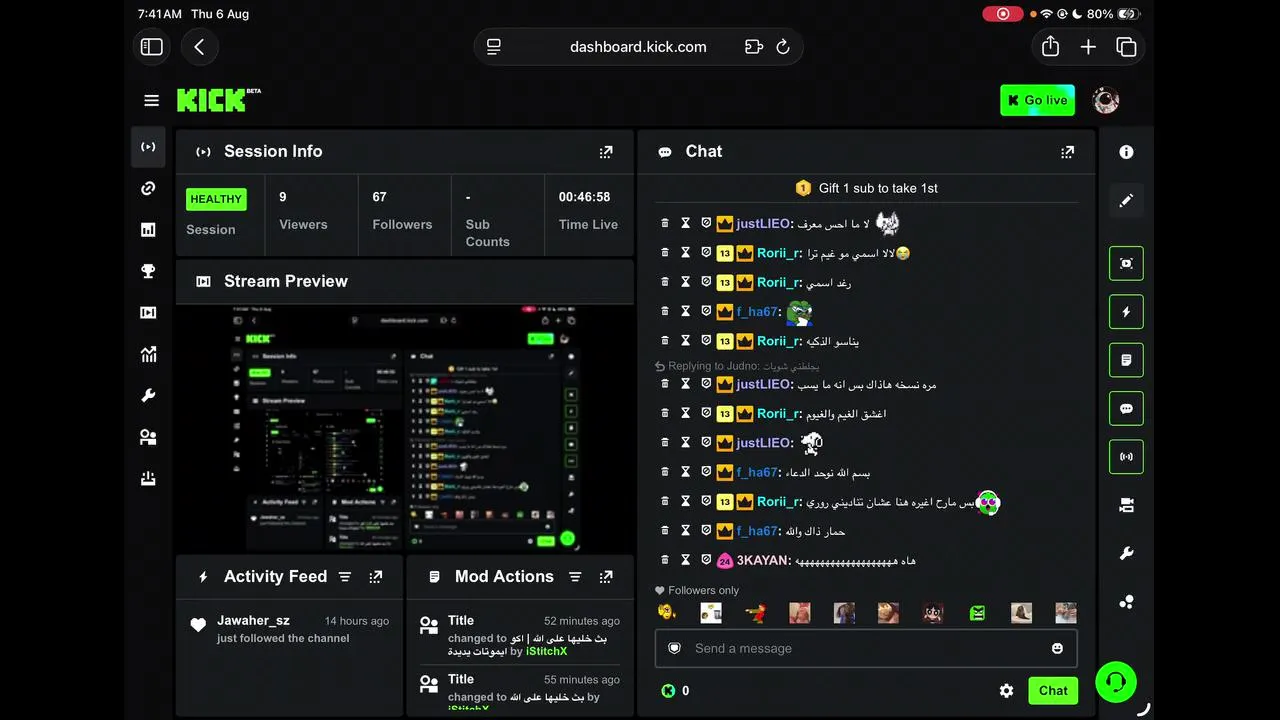Click the Kick BETA logo
This screenshot has width=1280, height=720.
219,100
